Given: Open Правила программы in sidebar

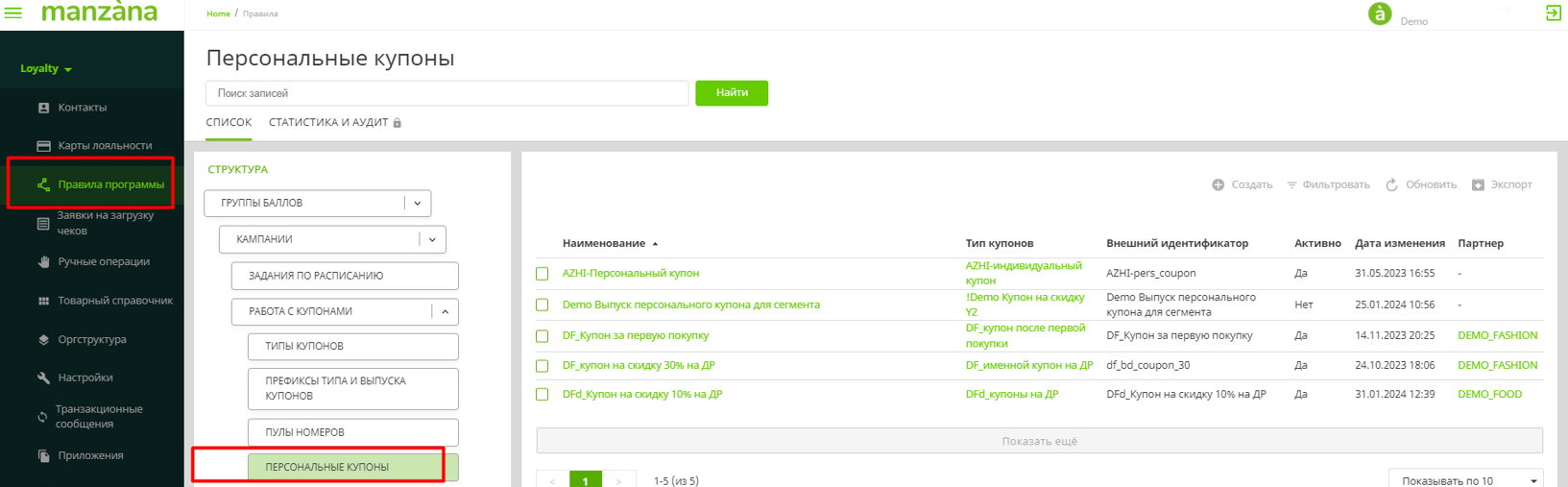Looking at the screenshot, I should tap(110, 184).
